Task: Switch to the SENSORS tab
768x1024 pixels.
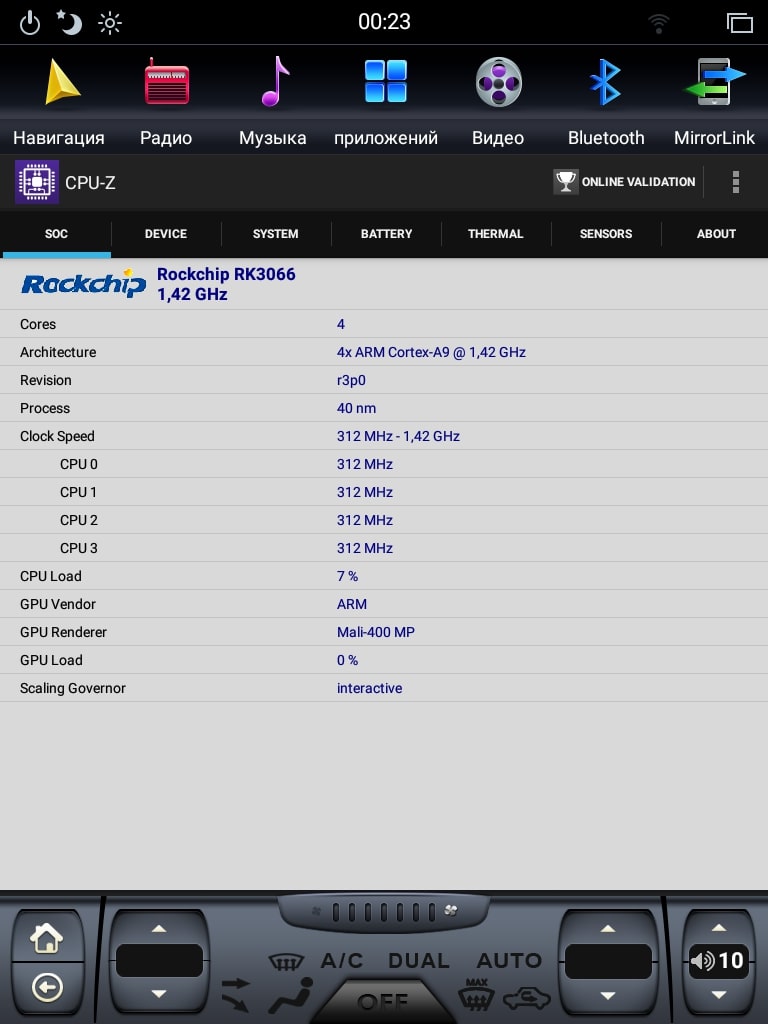Action: pyautogui.click(x=606, y=234)
